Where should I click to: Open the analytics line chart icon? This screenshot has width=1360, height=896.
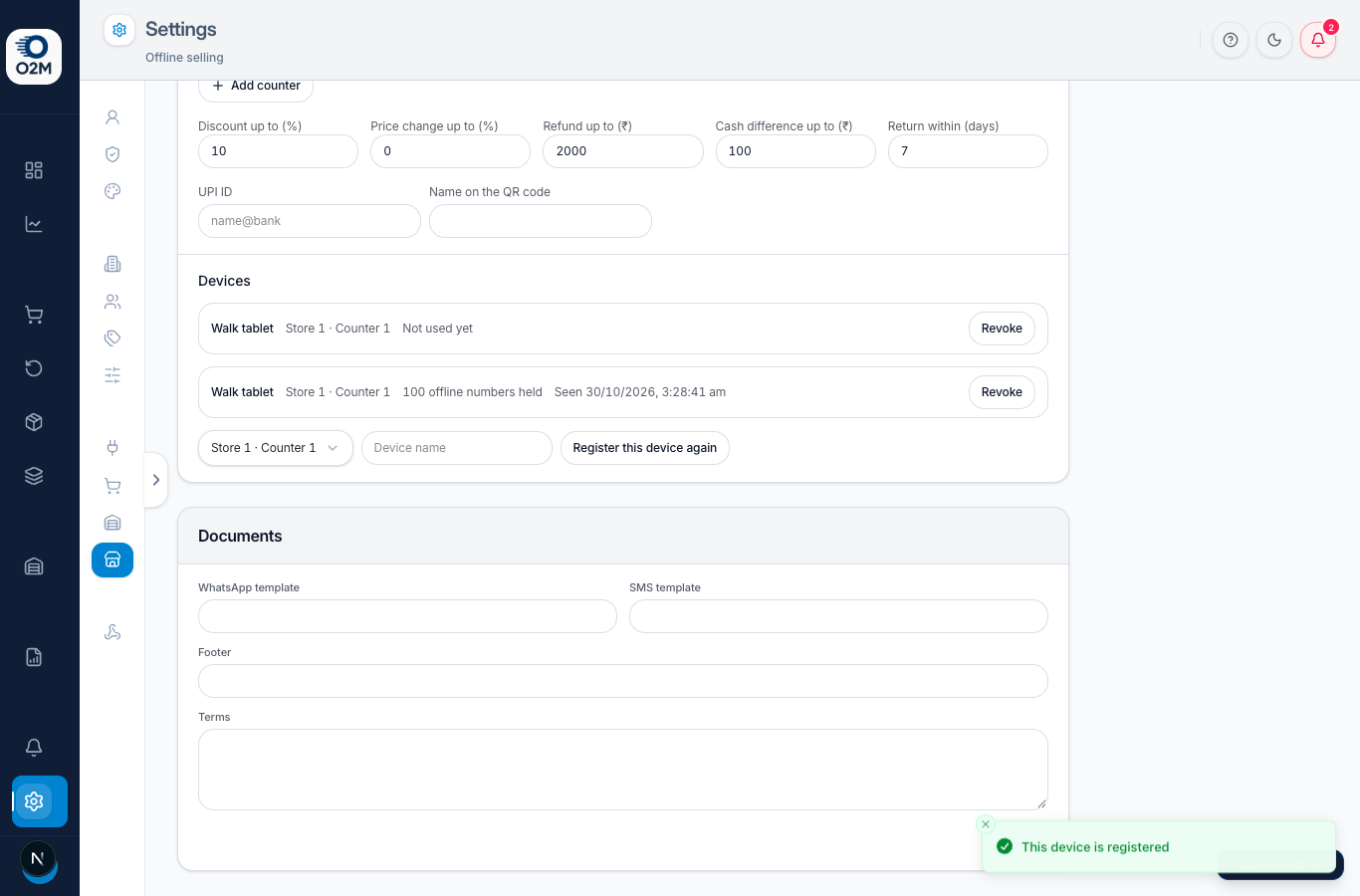(34, 224)
